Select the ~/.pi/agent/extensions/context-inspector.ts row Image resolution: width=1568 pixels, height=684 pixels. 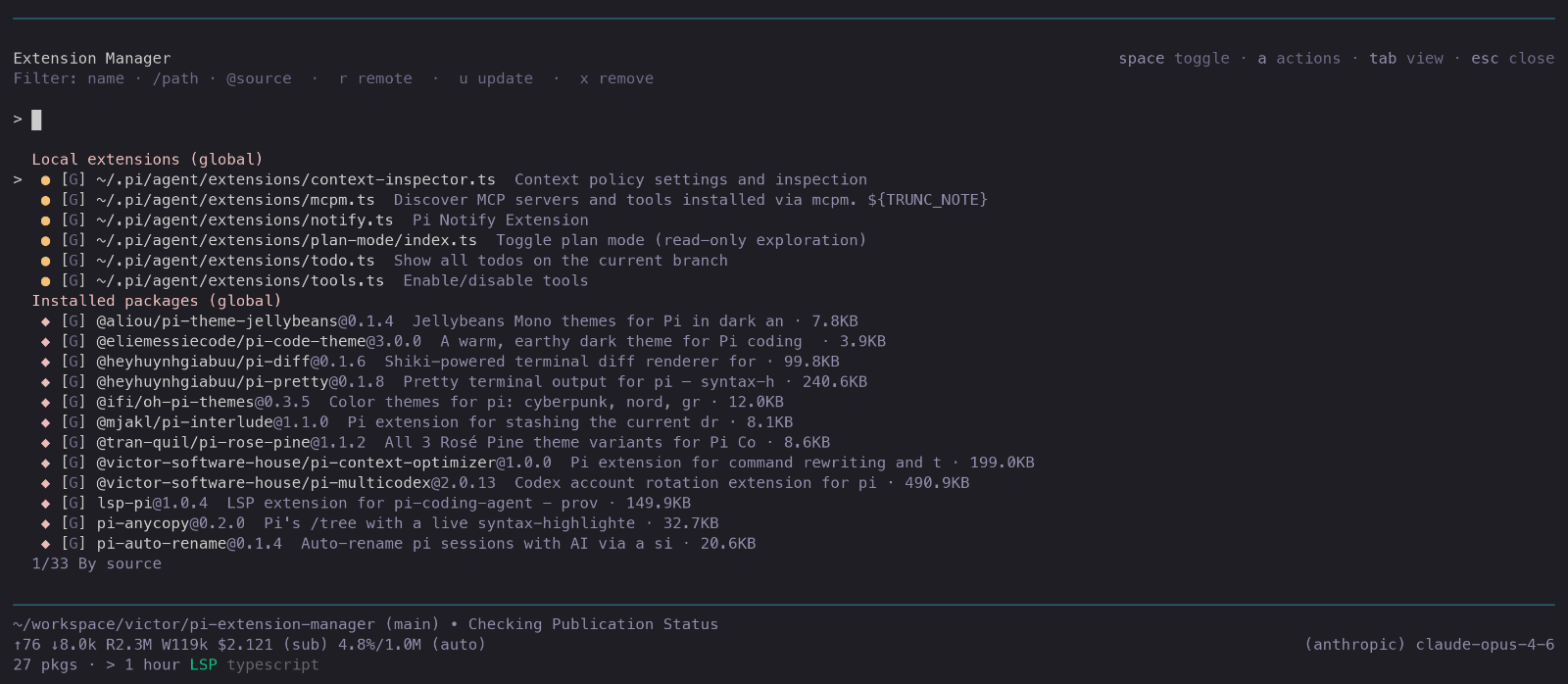click(x=441, y=180)
